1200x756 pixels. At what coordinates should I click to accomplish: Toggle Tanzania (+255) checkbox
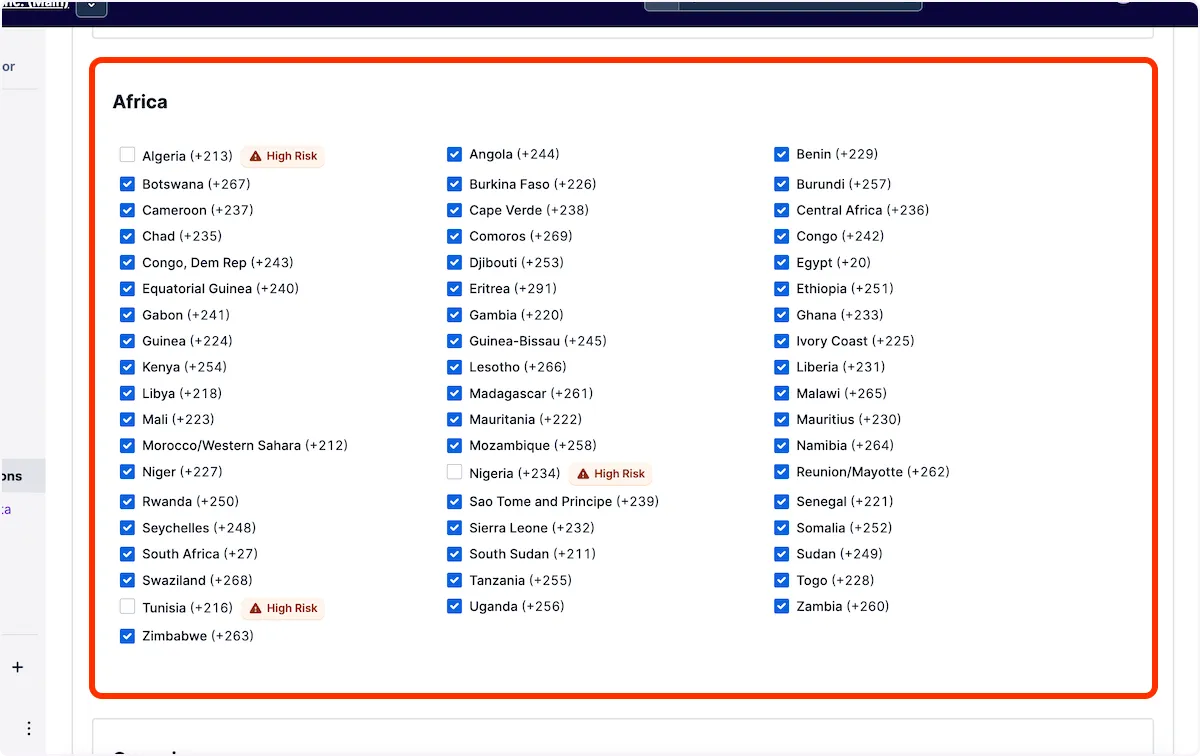pos(454,579)
